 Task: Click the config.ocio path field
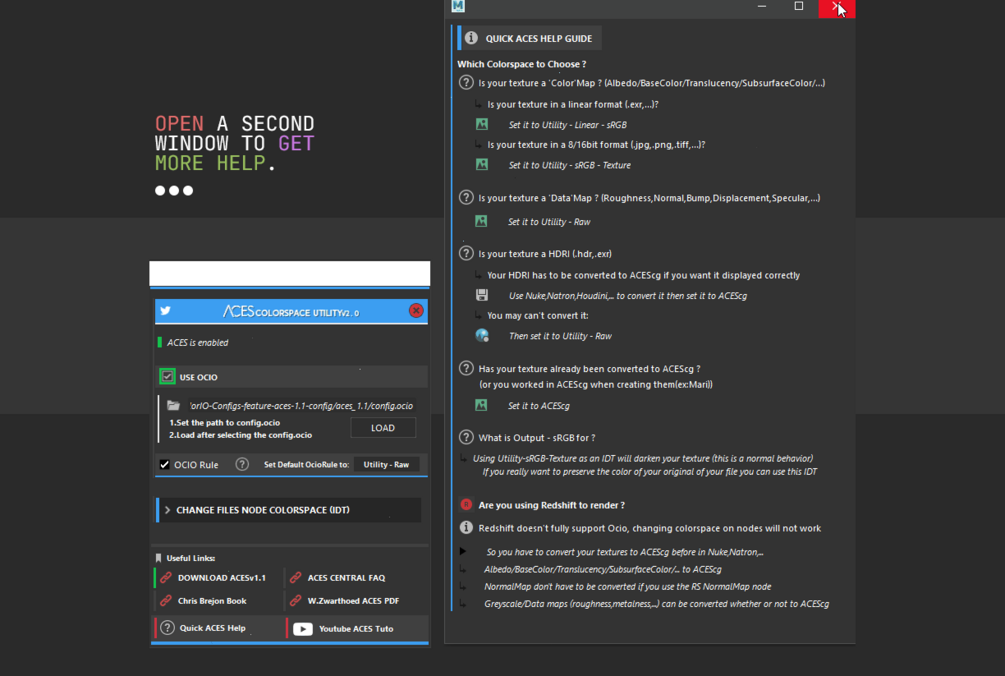(x=301, y=406)
